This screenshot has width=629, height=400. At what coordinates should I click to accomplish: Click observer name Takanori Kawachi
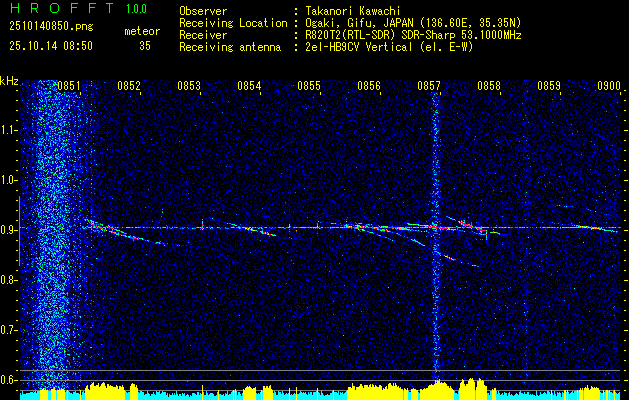(x=352, y=11)
